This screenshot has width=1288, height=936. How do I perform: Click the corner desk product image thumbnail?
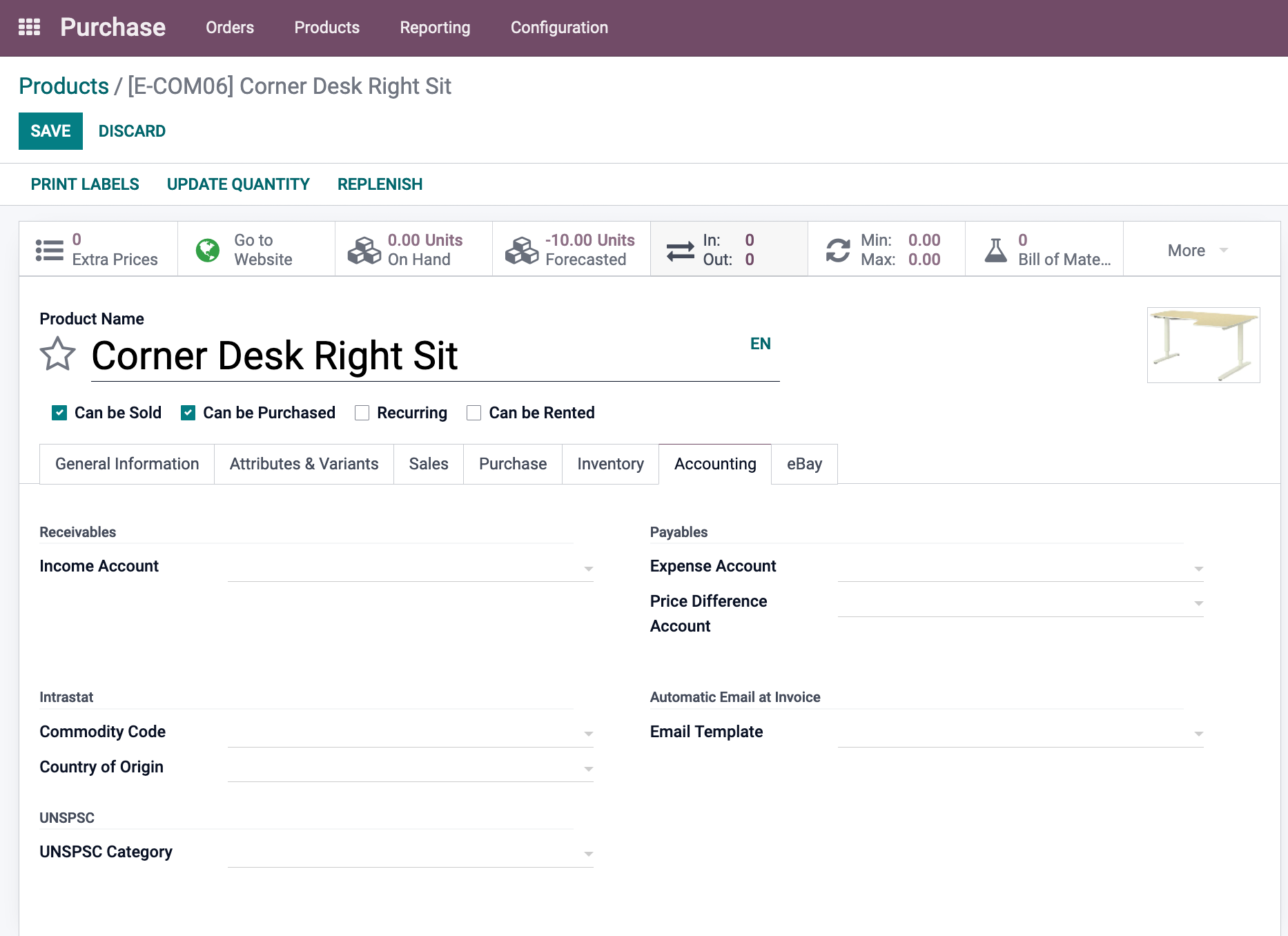tap(1203, 345)
